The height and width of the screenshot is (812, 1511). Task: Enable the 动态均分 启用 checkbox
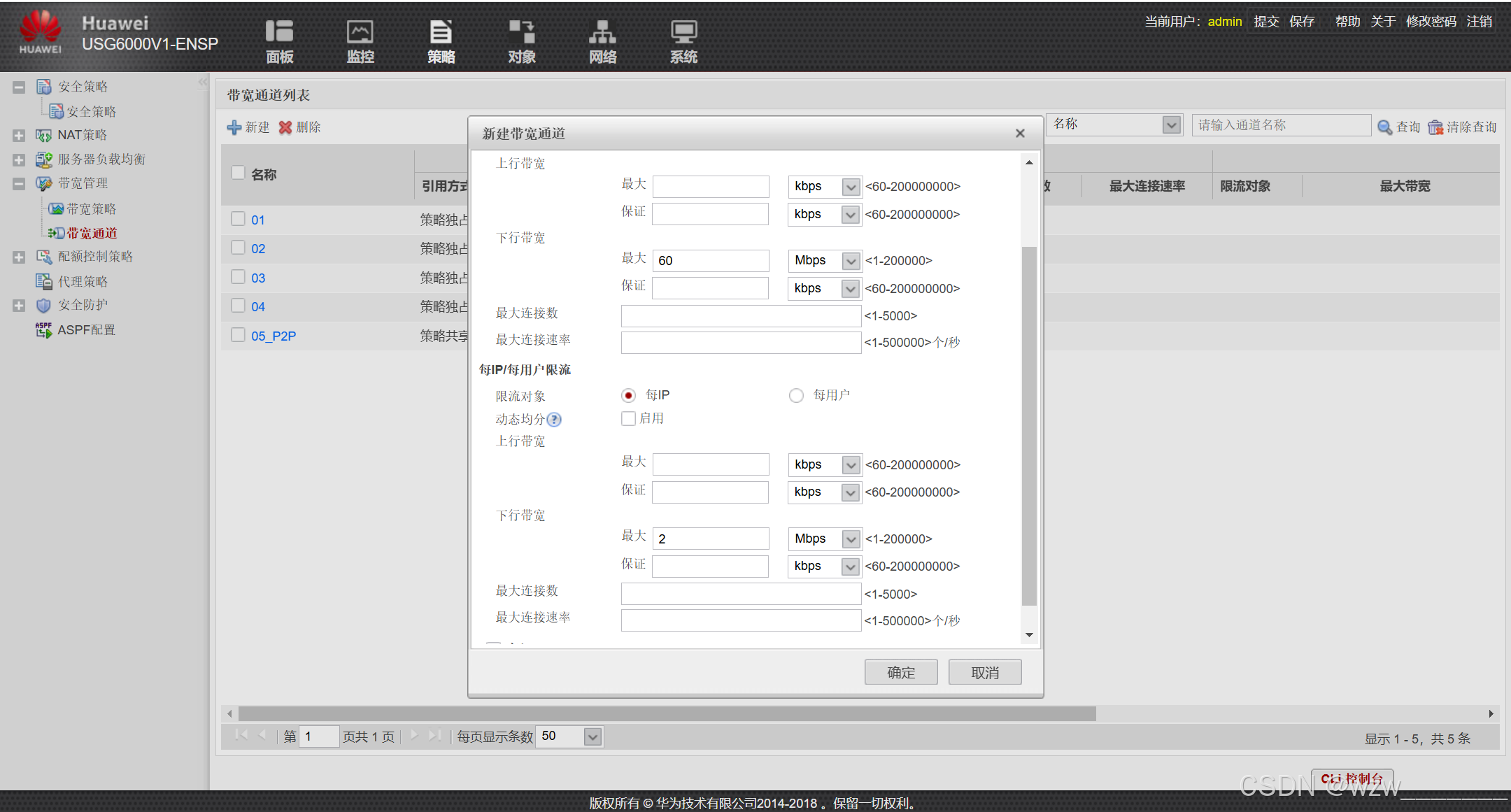click(x=628, y=419)
